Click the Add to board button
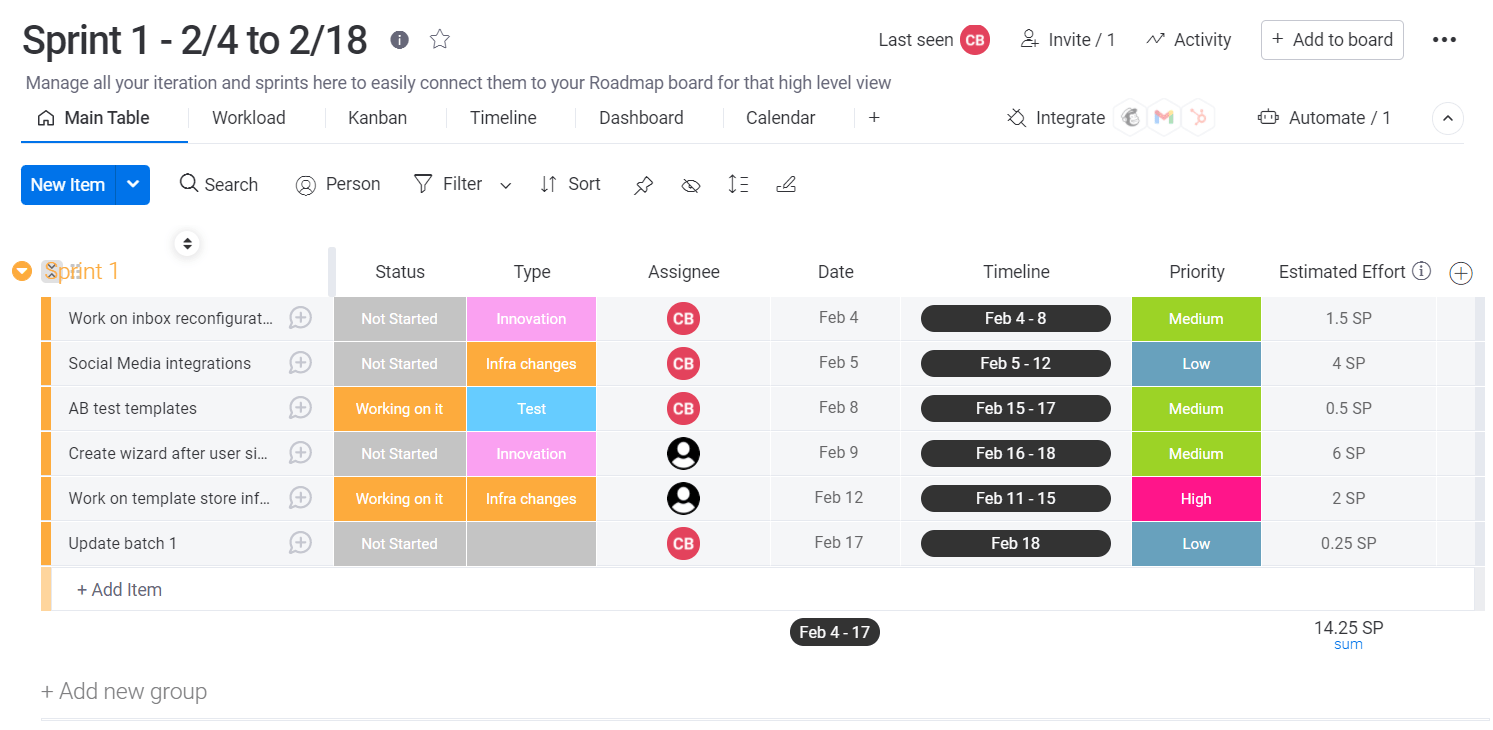1493x730 pixels. click(x=1332, y=39)
